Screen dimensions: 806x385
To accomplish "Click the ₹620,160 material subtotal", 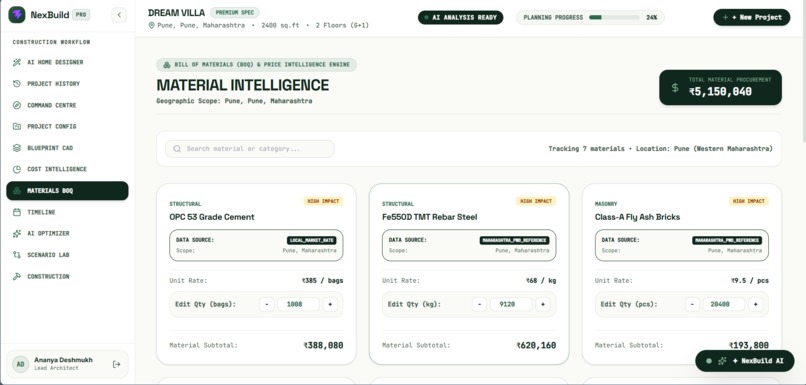I will pyautogui.click(x=536, y=345).
